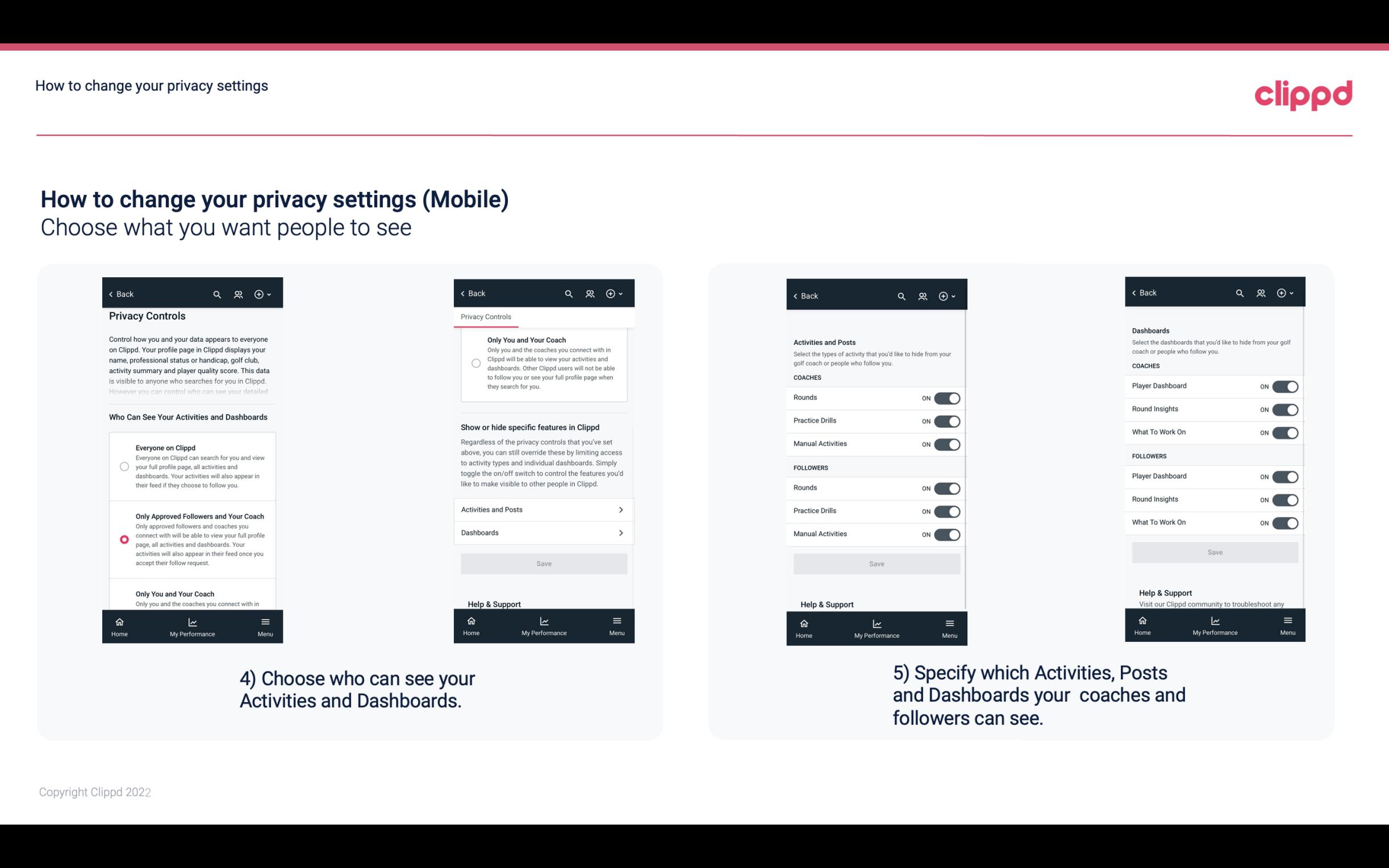Click Save button on Dashboards screen
The width and height of the screenshot is (1389, 868).
1215,552
